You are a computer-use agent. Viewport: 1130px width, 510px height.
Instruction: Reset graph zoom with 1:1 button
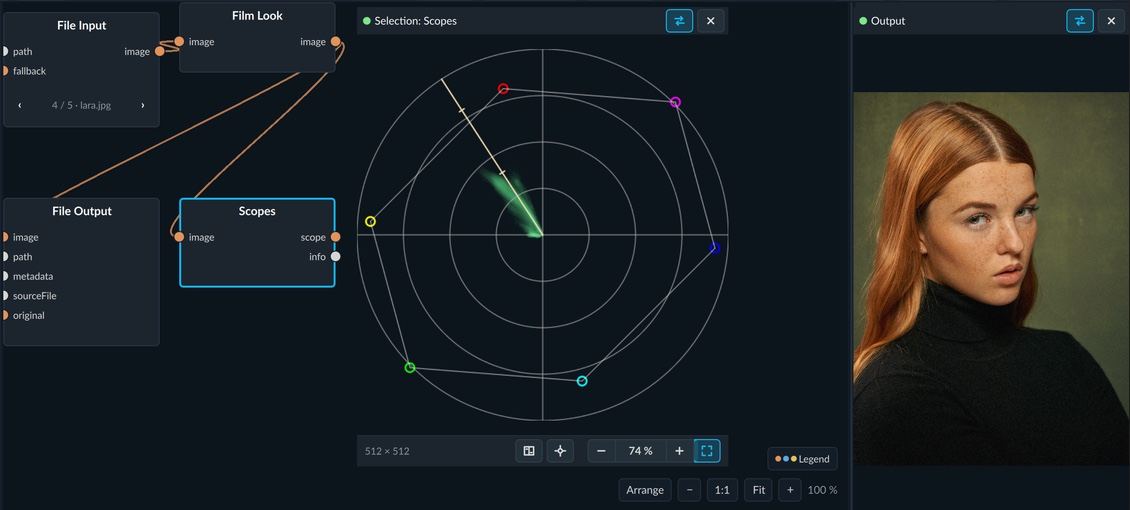point(722,490)
